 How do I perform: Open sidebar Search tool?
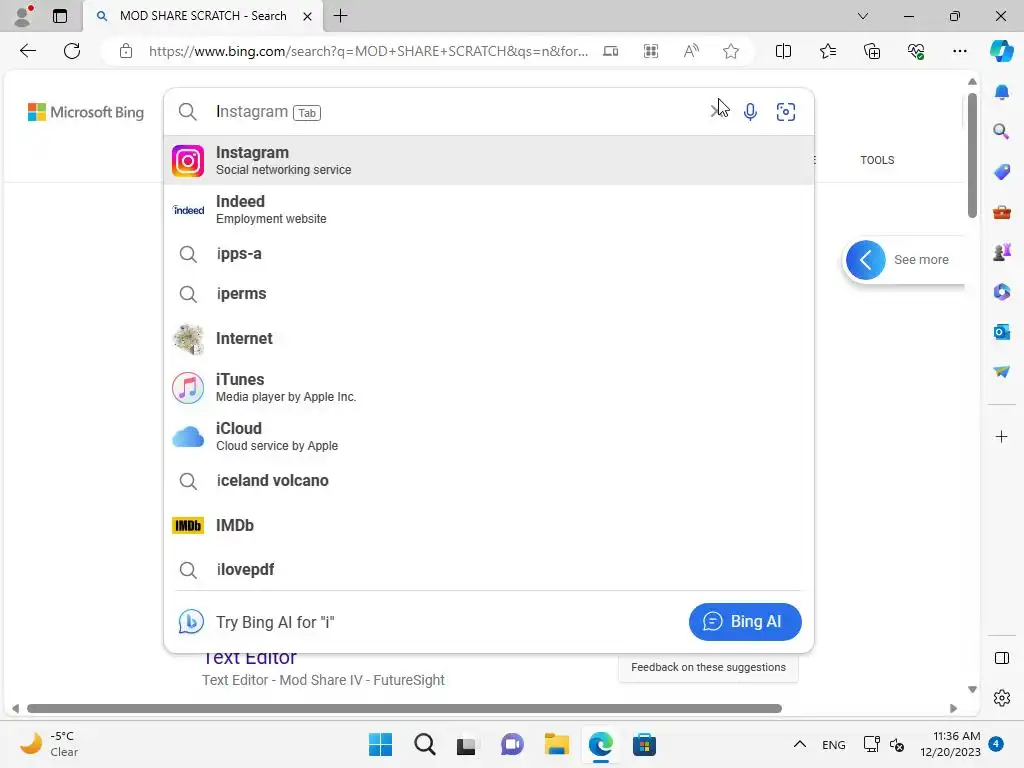tap(1001, 132)
